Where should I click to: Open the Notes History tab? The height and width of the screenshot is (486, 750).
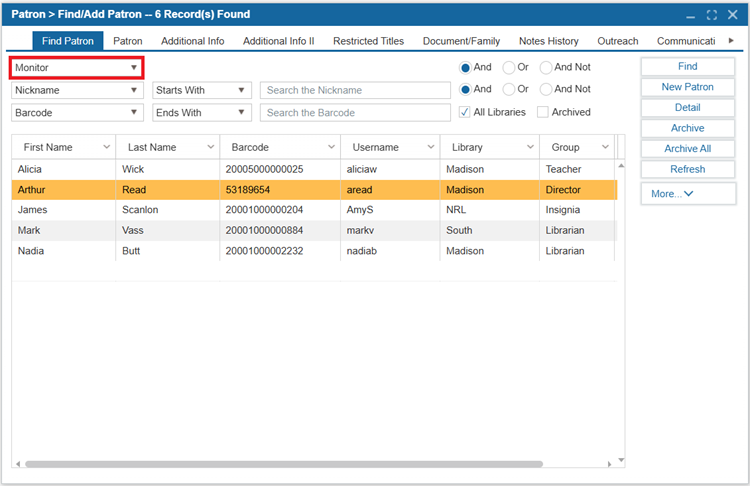549,41
